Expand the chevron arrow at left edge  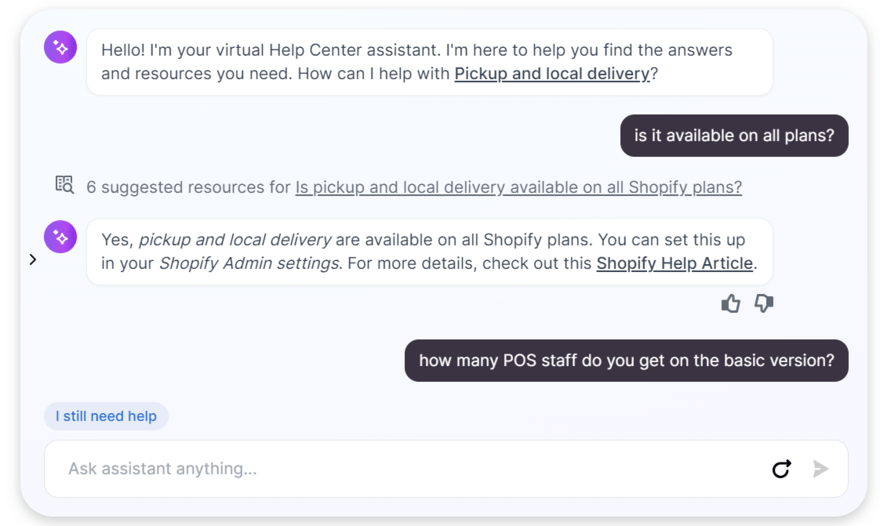(x=33, y=260)
